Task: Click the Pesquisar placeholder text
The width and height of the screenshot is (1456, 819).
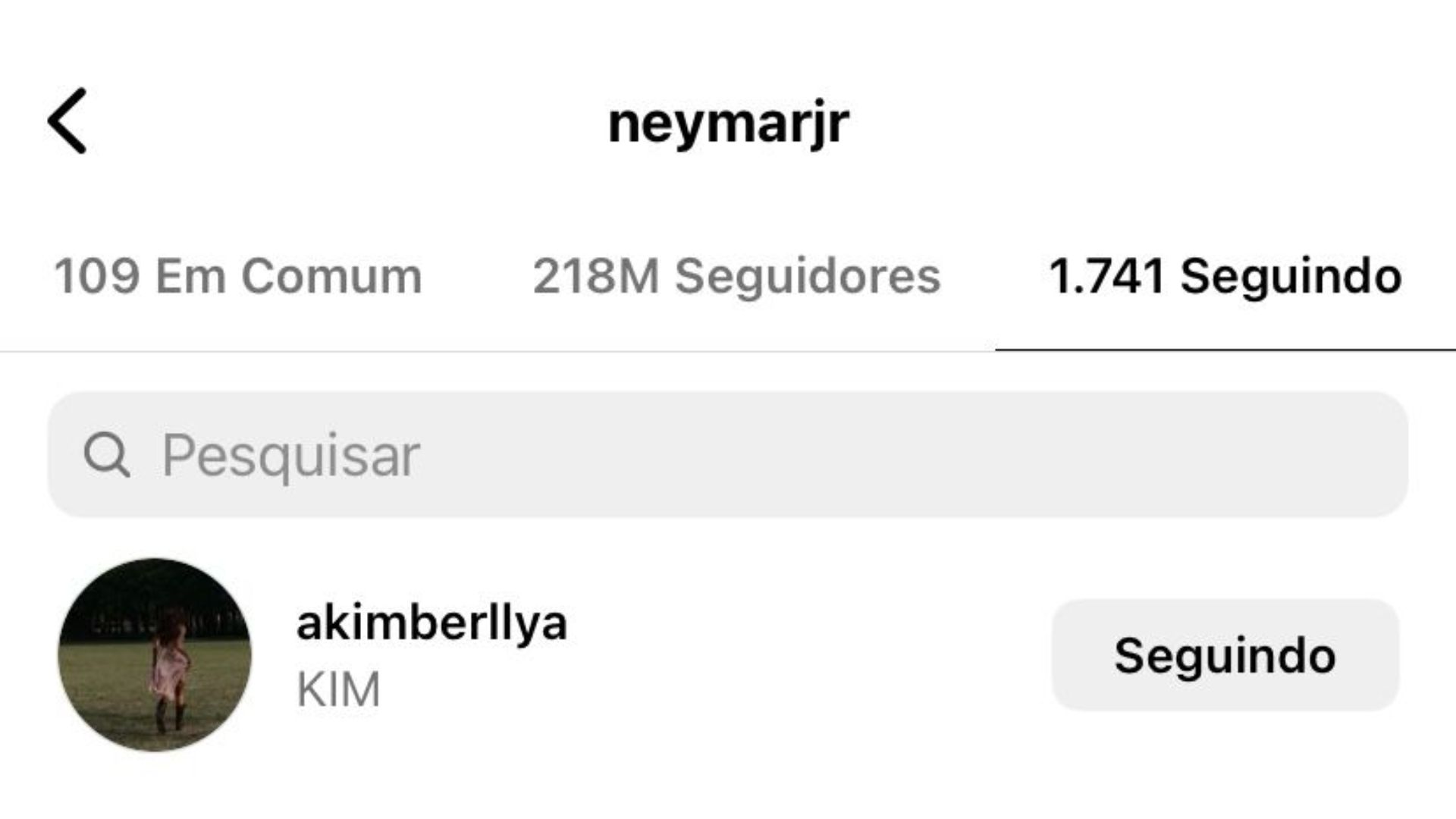Action: coord(291,456)
